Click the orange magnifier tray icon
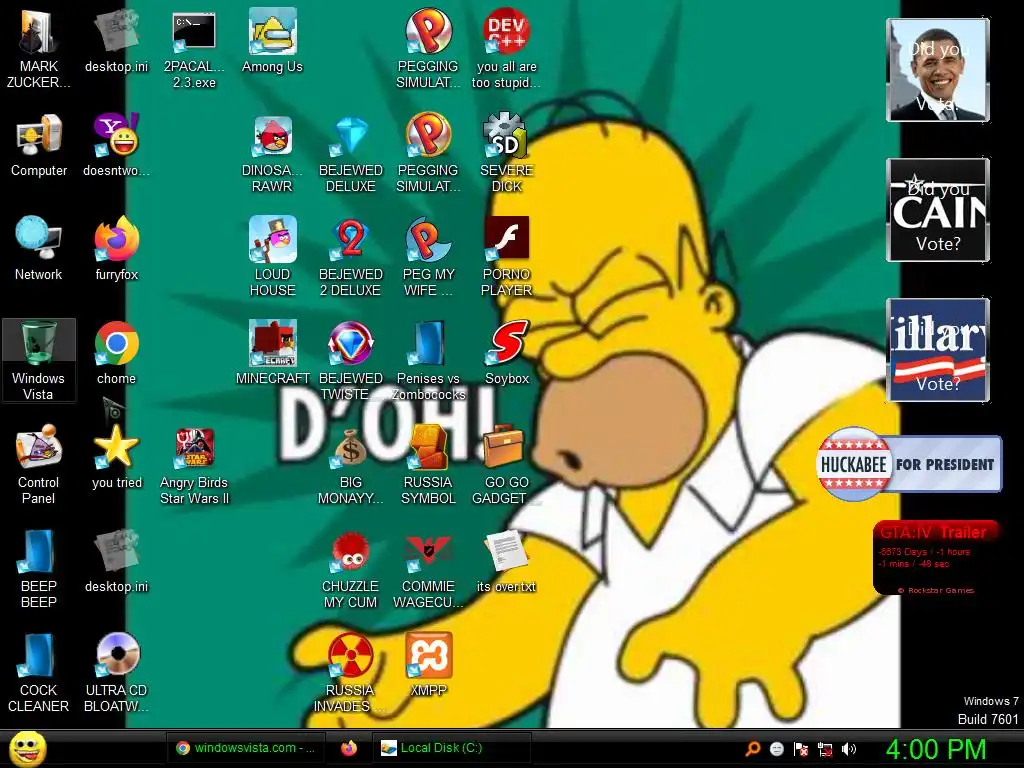Image resolution: width=1024 pixels, height=768 pixels. pyautogui.click(x=753, y=749)
